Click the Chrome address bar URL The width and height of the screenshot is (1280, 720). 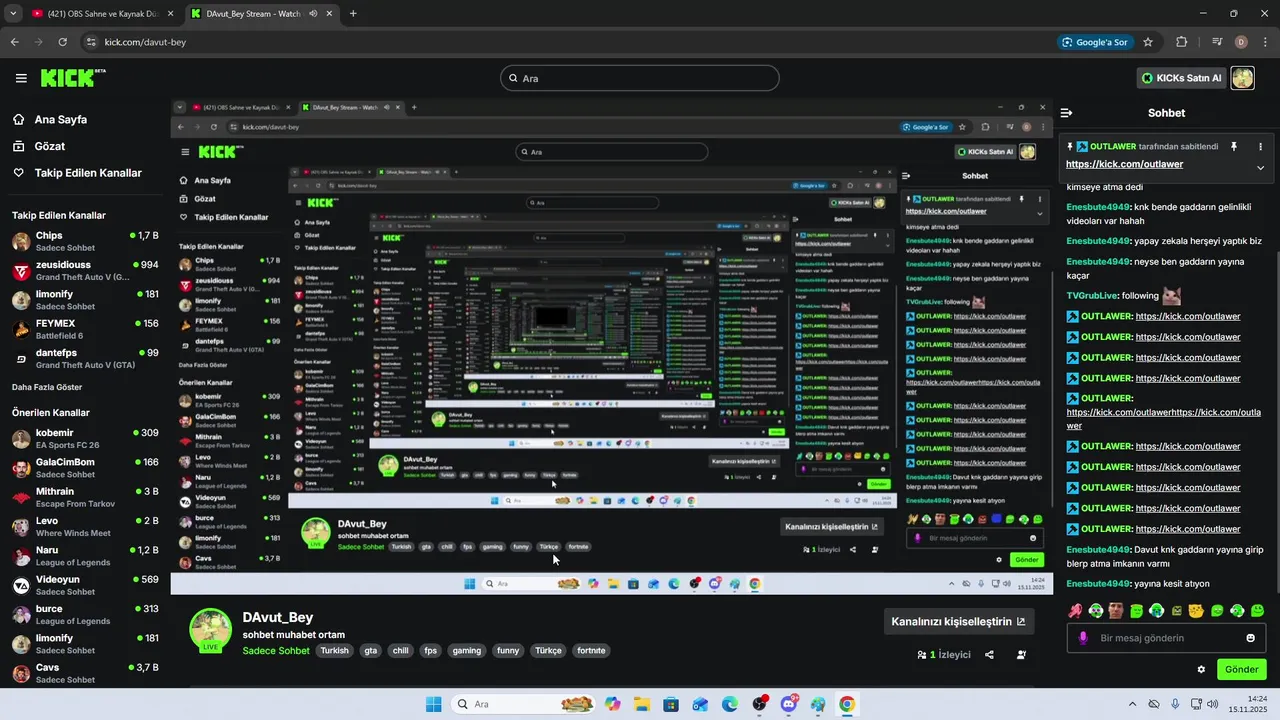[x=145, y=42]
